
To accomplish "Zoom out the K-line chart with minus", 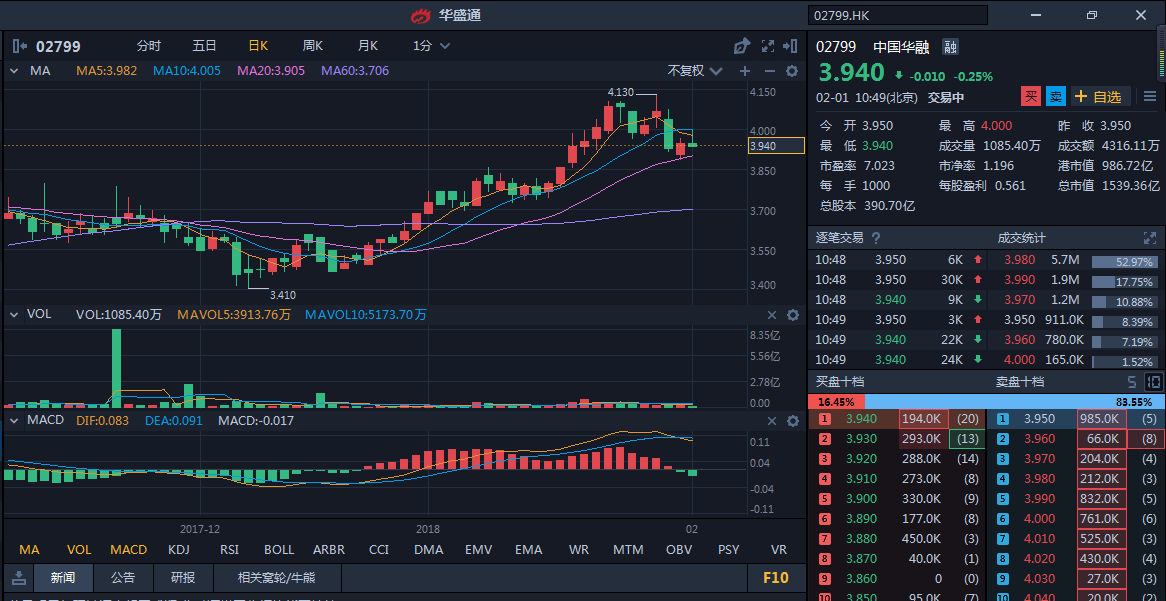I will tap(769, 71).
